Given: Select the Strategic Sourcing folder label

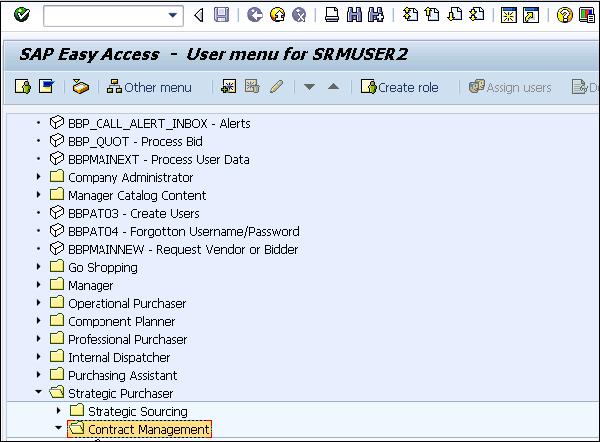Looking at the screenshot, I should point(138,412).
